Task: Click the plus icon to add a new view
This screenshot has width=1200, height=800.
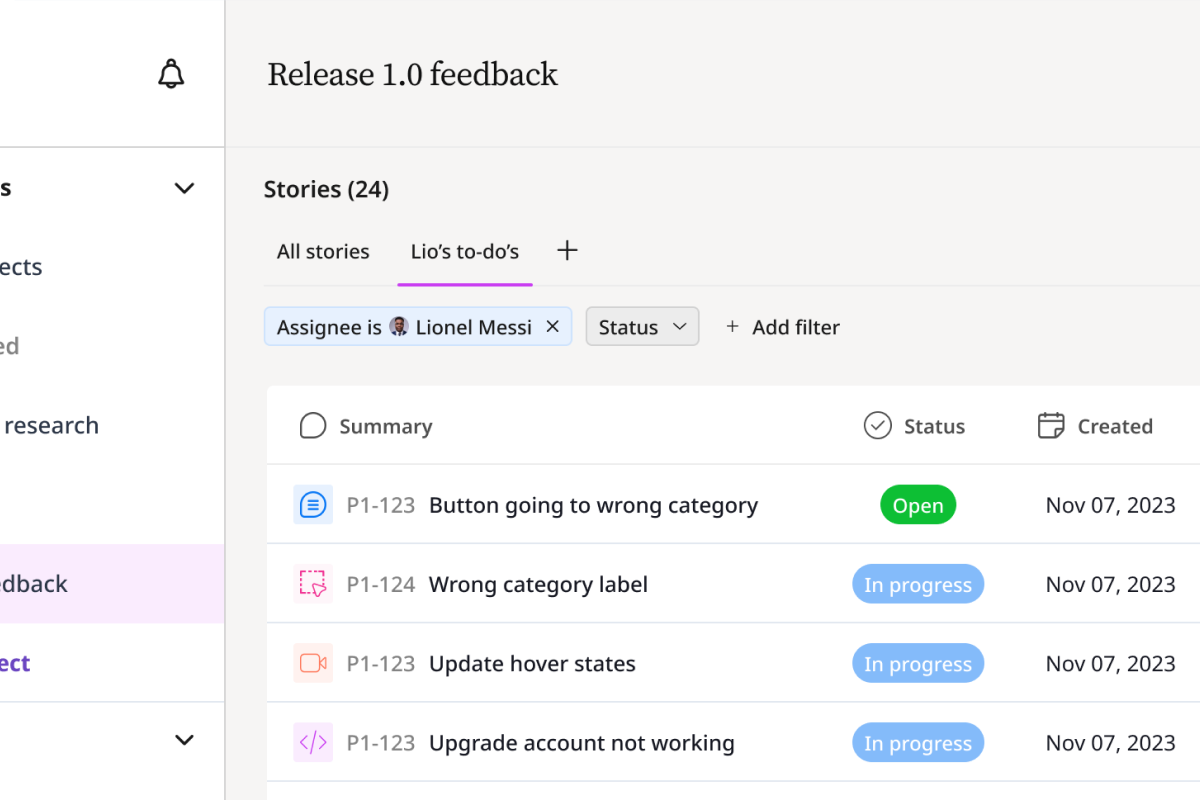Action: point(567,250)
